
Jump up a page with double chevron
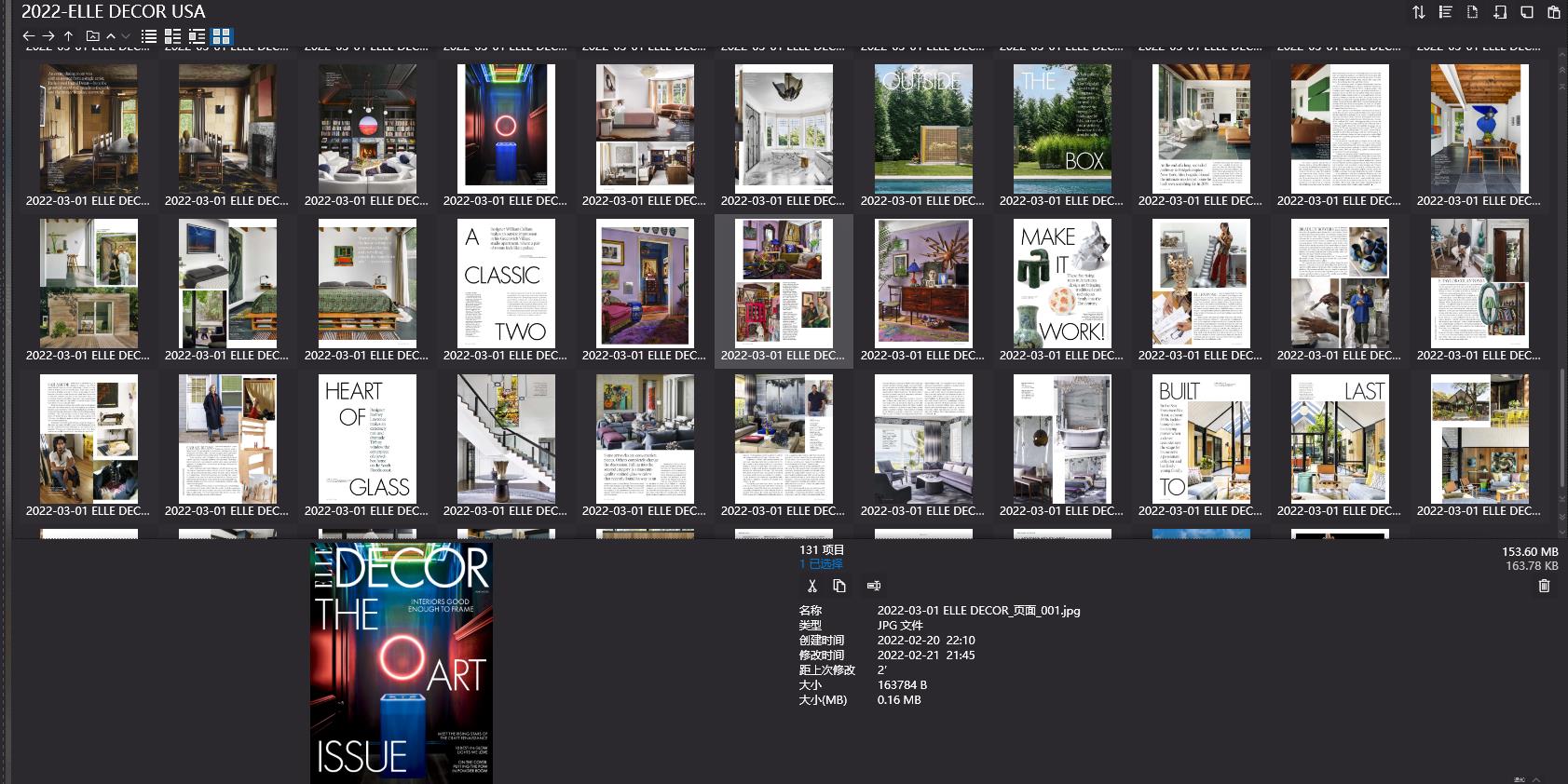coord(1562,70)
